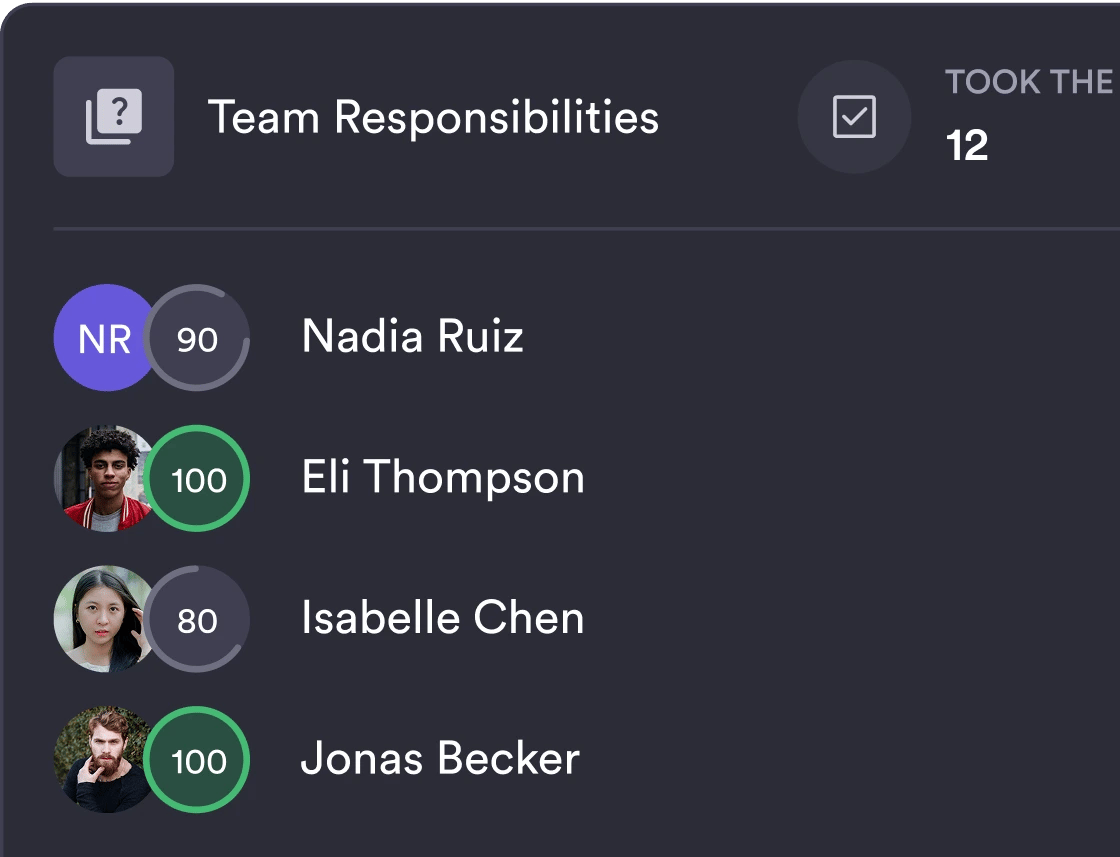The width and height of the screenshot is (1120, 857).
Task: Select the name Eli Thompson
Action: pos(443,478)
